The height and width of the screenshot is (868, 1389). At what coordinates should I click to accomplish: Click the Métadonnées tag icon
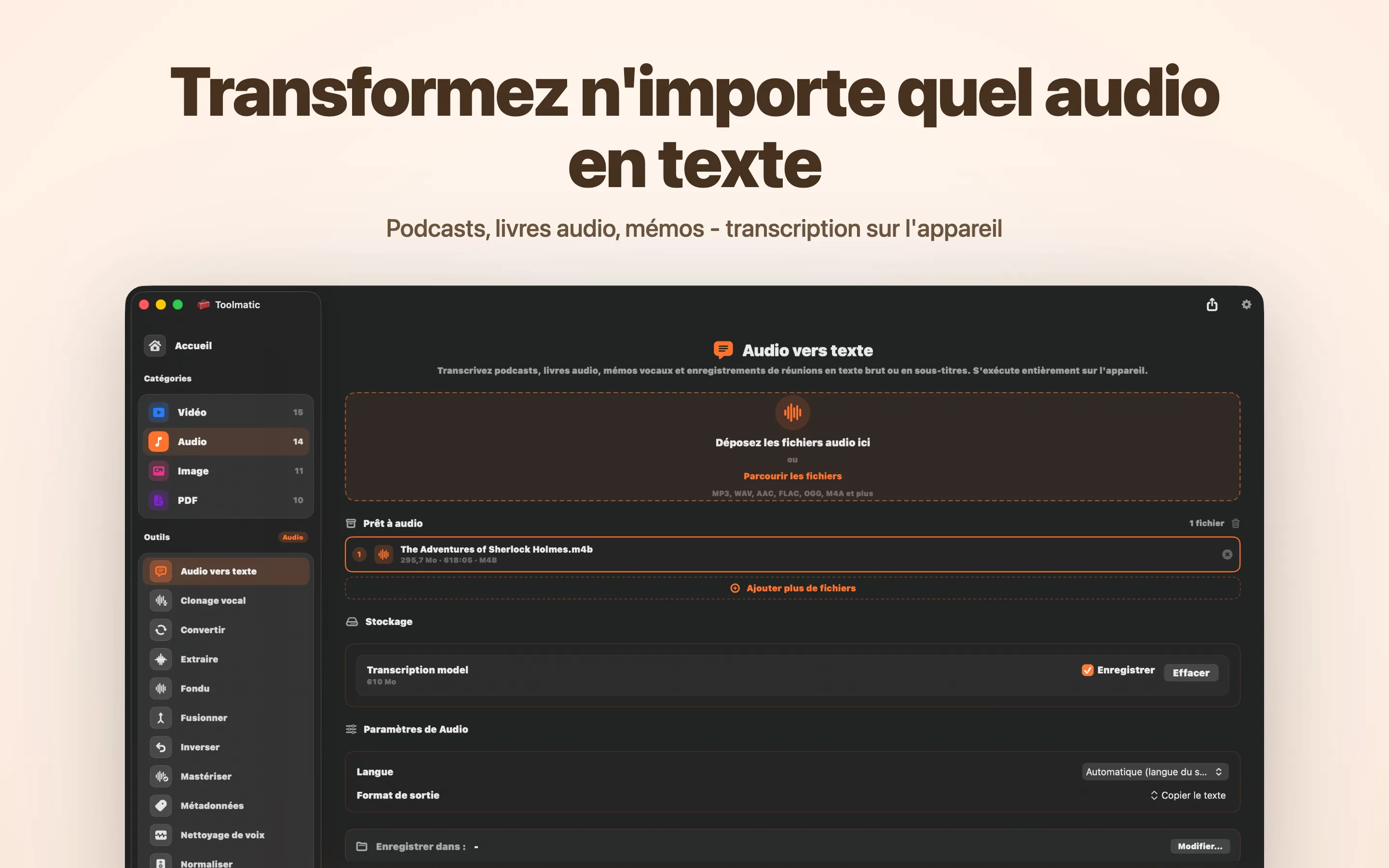[x=161, y=805]
